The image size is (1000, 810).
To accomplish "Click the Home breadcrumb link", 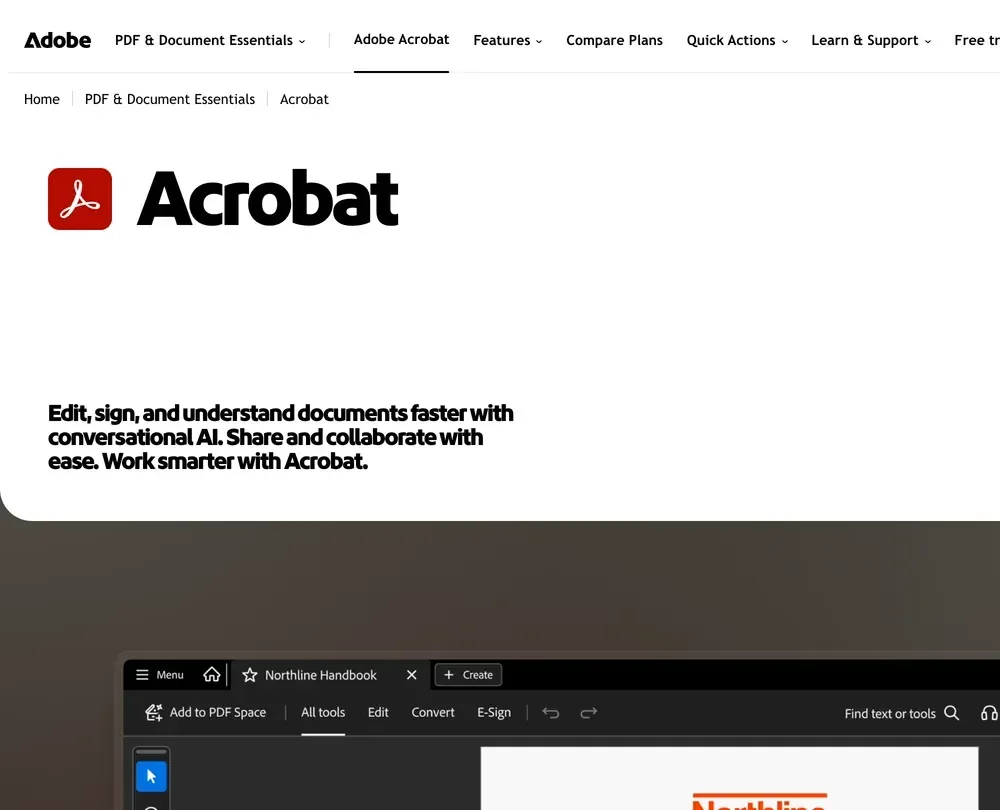I will [41, 99].
